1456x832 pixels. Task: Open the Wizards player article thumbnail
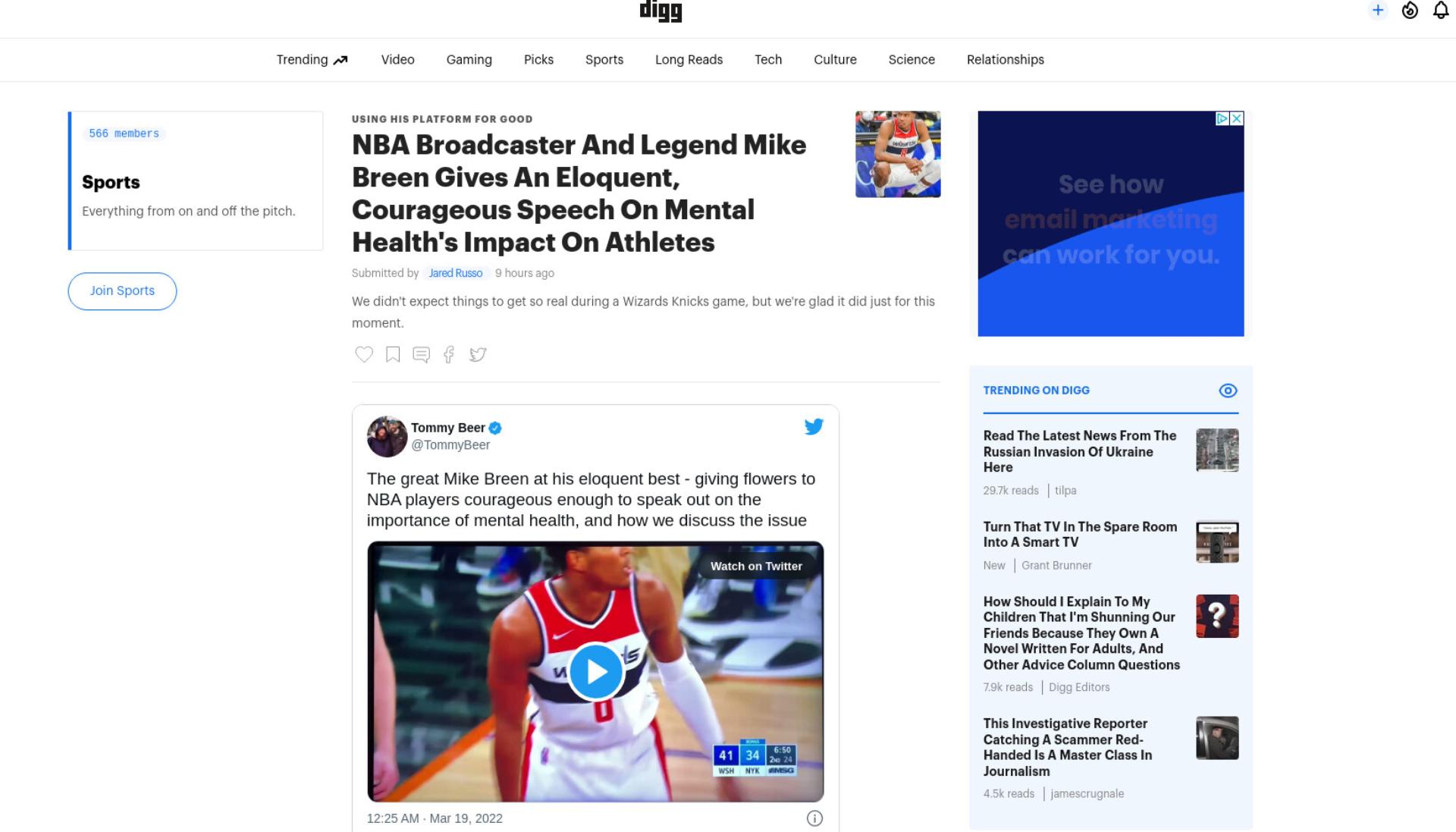(898, 155)
